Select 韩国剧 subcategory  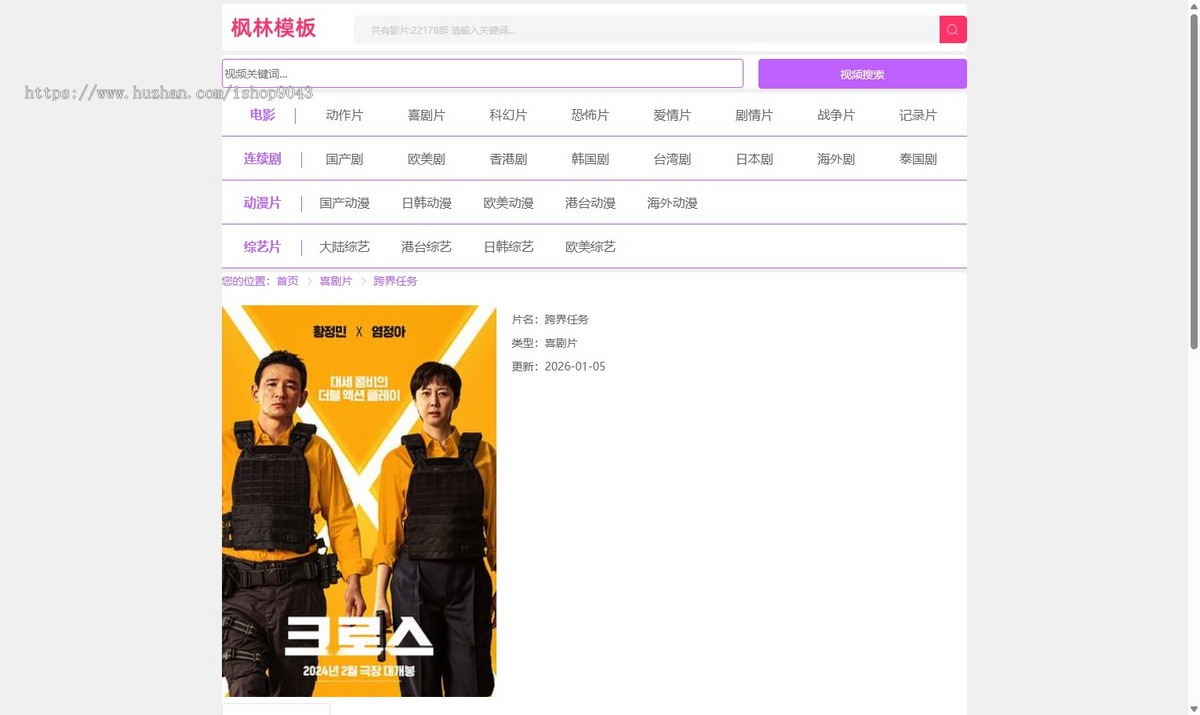tap(590, 159)
